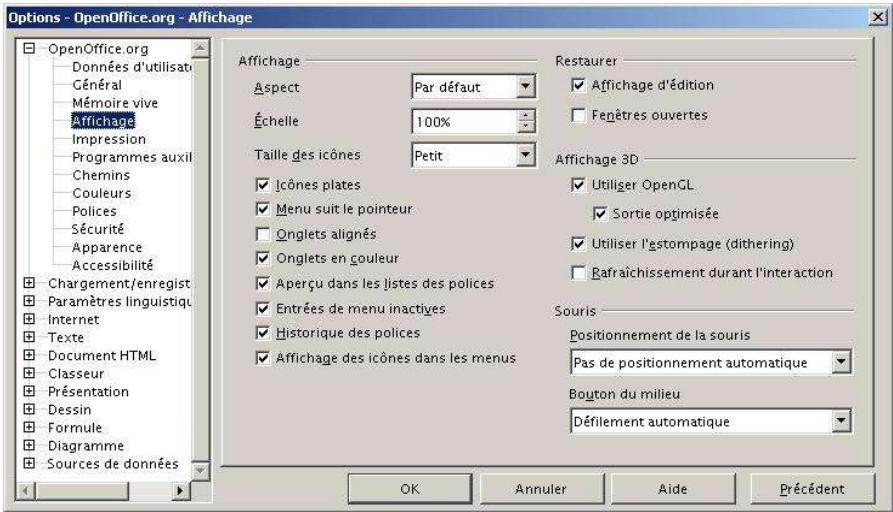Confirm settings with the OK button
This screenshot has width=893, height=512.
[x=409, y=489]
